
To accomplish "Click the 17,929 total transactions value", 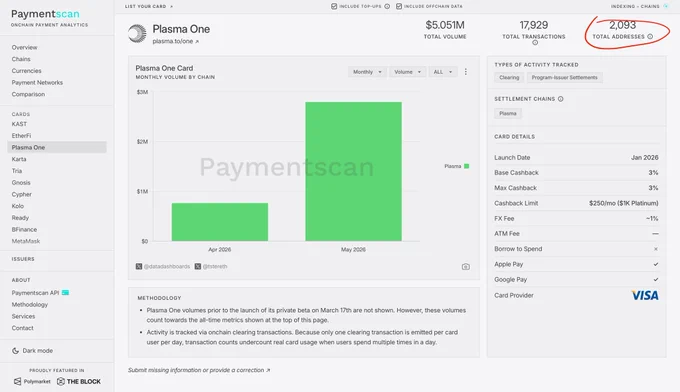I will [x=534, y=25].
